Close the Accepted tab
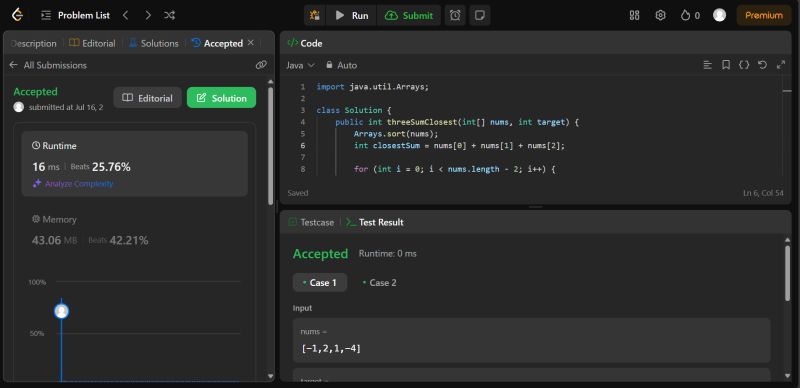This screenshot has width=800, height=388. pyautogui.click(x=251, y=43)
